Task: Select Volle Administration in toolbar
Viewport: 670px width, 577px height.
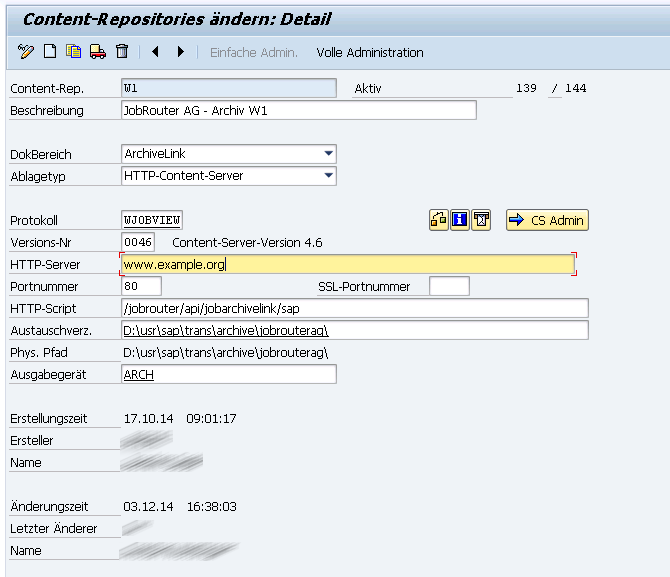Action: click(370, 52)
